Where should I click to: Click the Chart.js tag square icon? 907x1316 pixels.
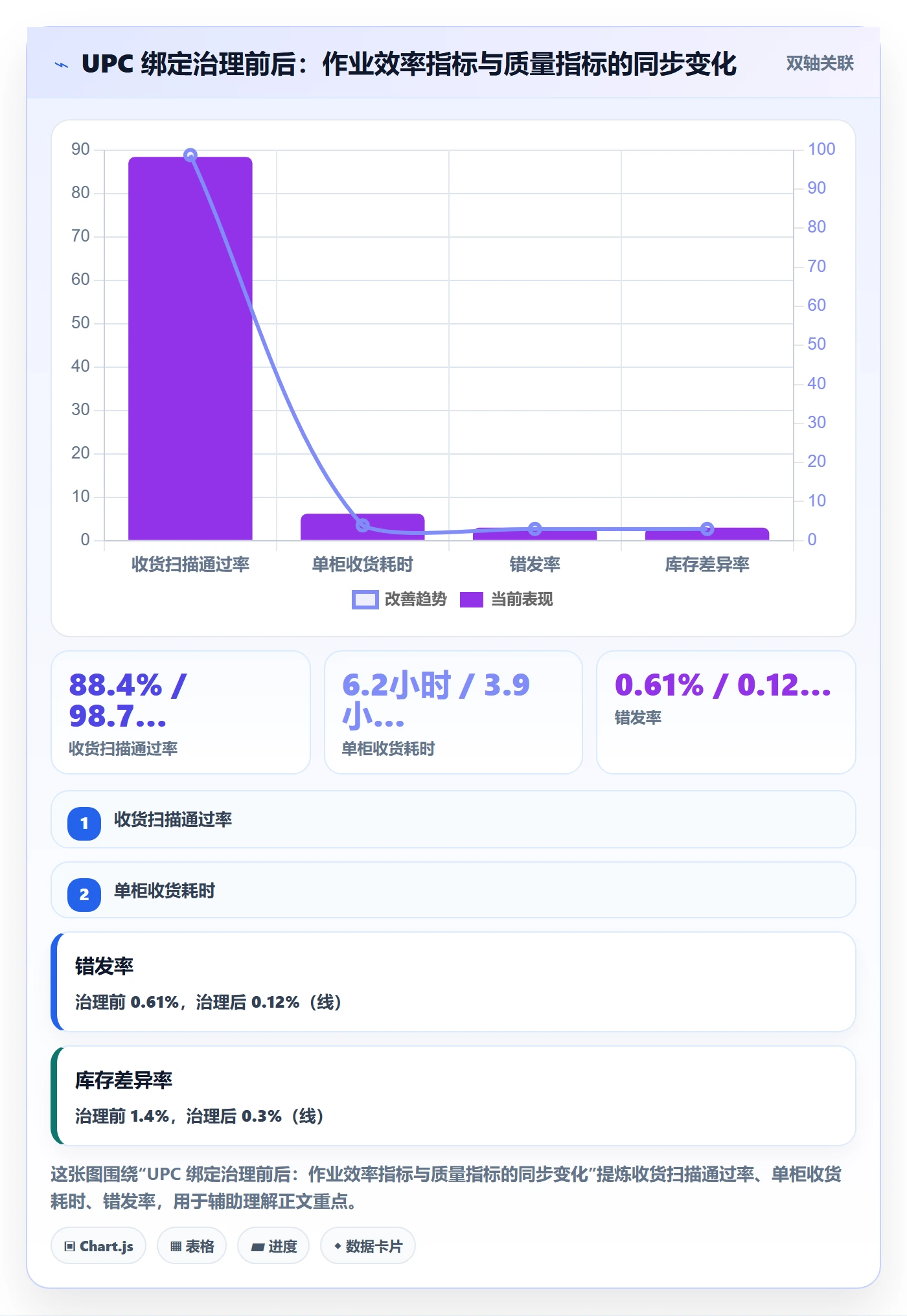[70, 1247]
